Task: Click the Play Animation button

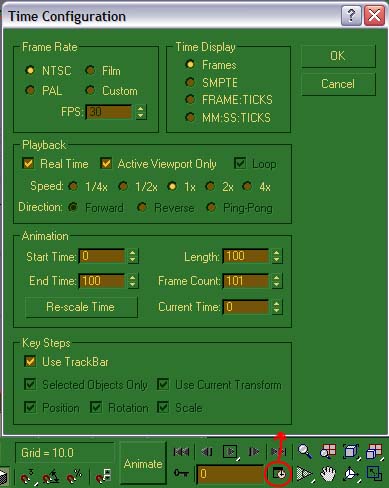Action: tap(230, 452)
